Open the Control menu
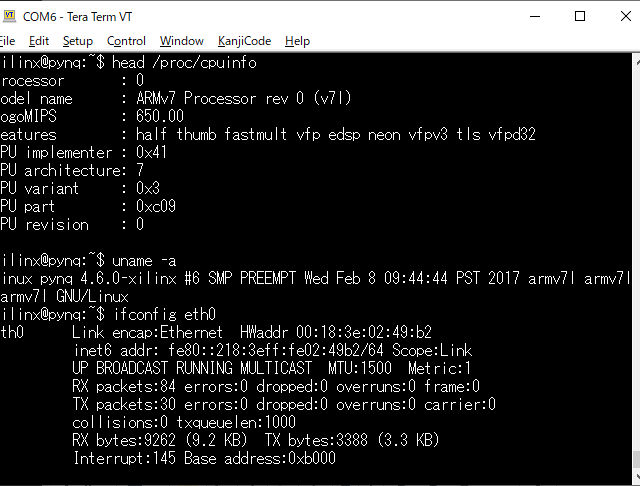This screenshot has width=640, height=486. [x=126, y=41]
